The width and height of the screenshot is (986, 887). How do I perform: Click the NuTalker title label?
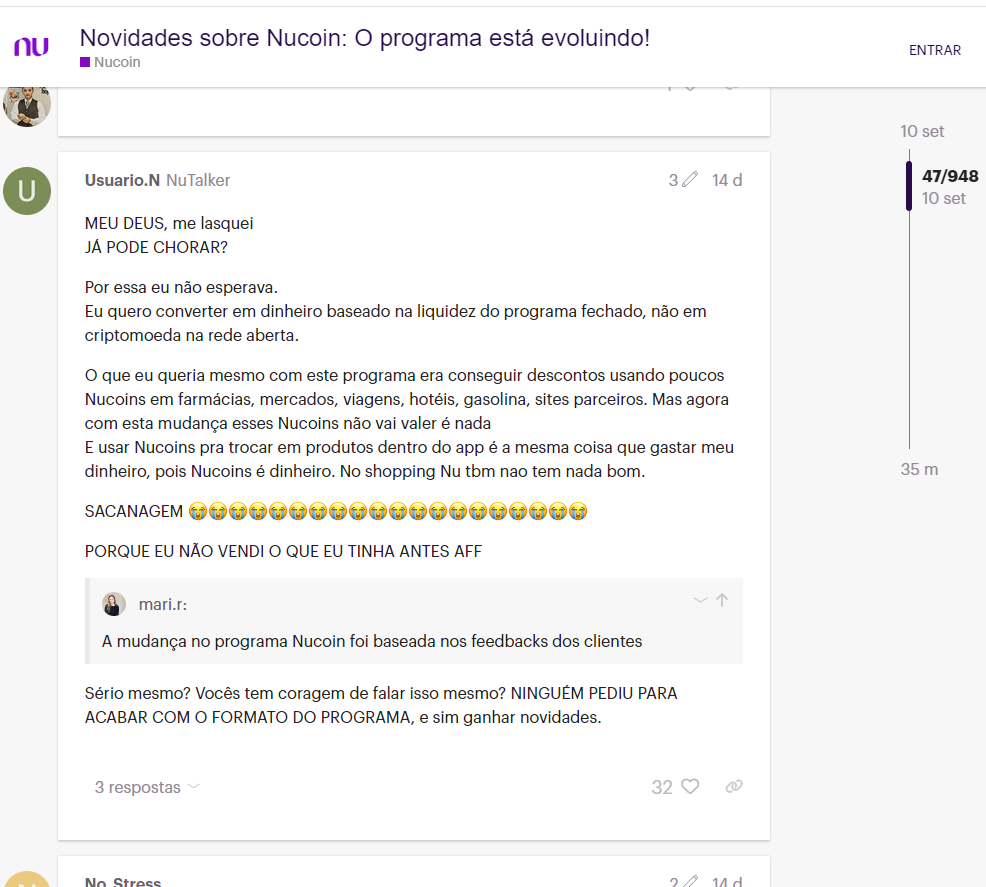click(198, 180)
